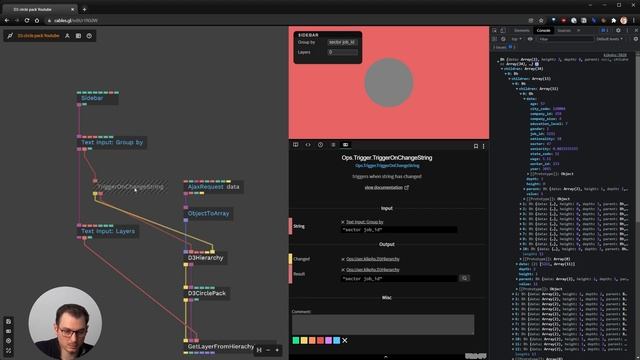This screenshot has width=640, height=360.
Task: Reload the page in the browser
Action: (27, 20)
